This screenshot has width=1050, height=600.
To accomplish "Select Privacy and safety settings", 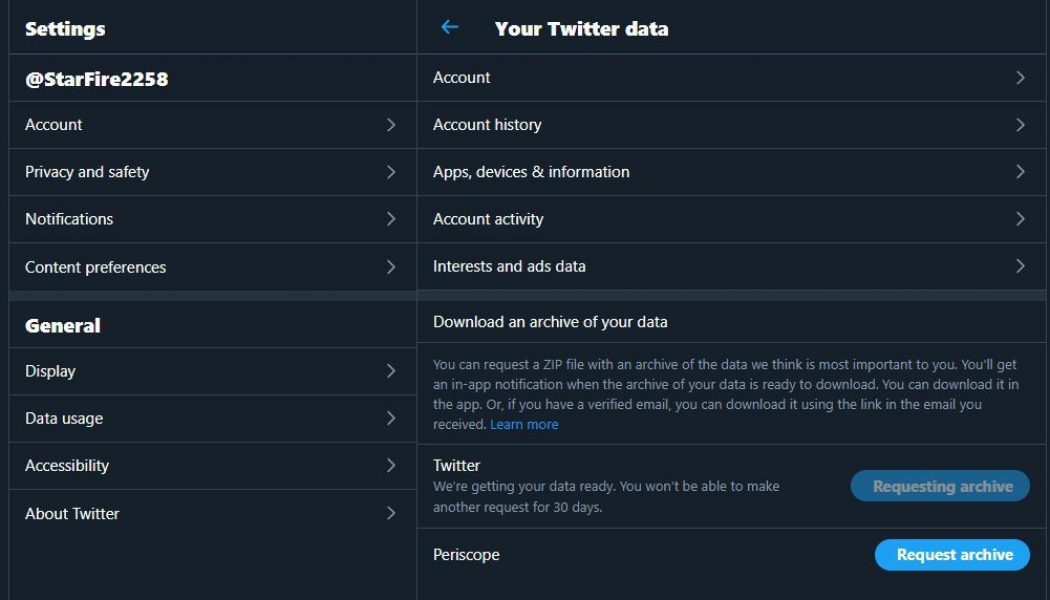I will (87, 171).
